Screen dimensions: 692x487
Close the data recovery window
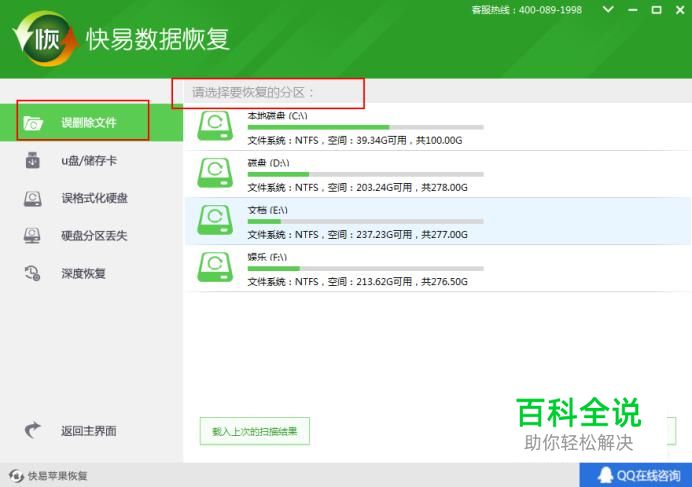click(x=680, y=10)
